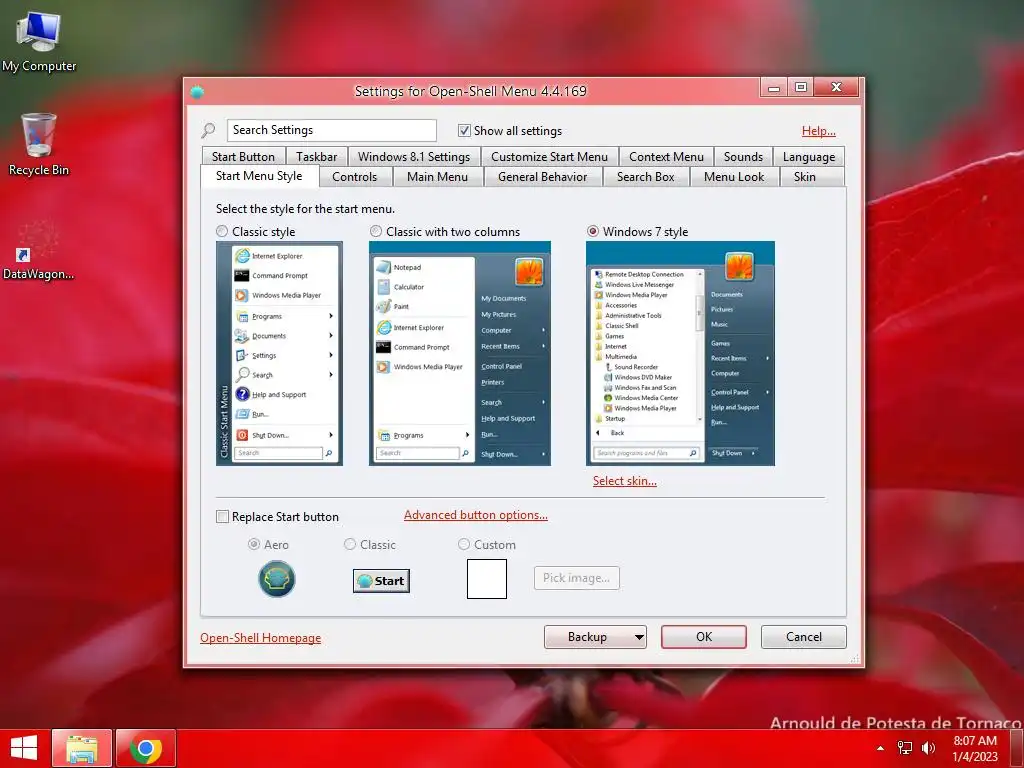This screenshot has height=768, width=1024.
Task: Open the Menu Look tab
Action: (734, 177)
